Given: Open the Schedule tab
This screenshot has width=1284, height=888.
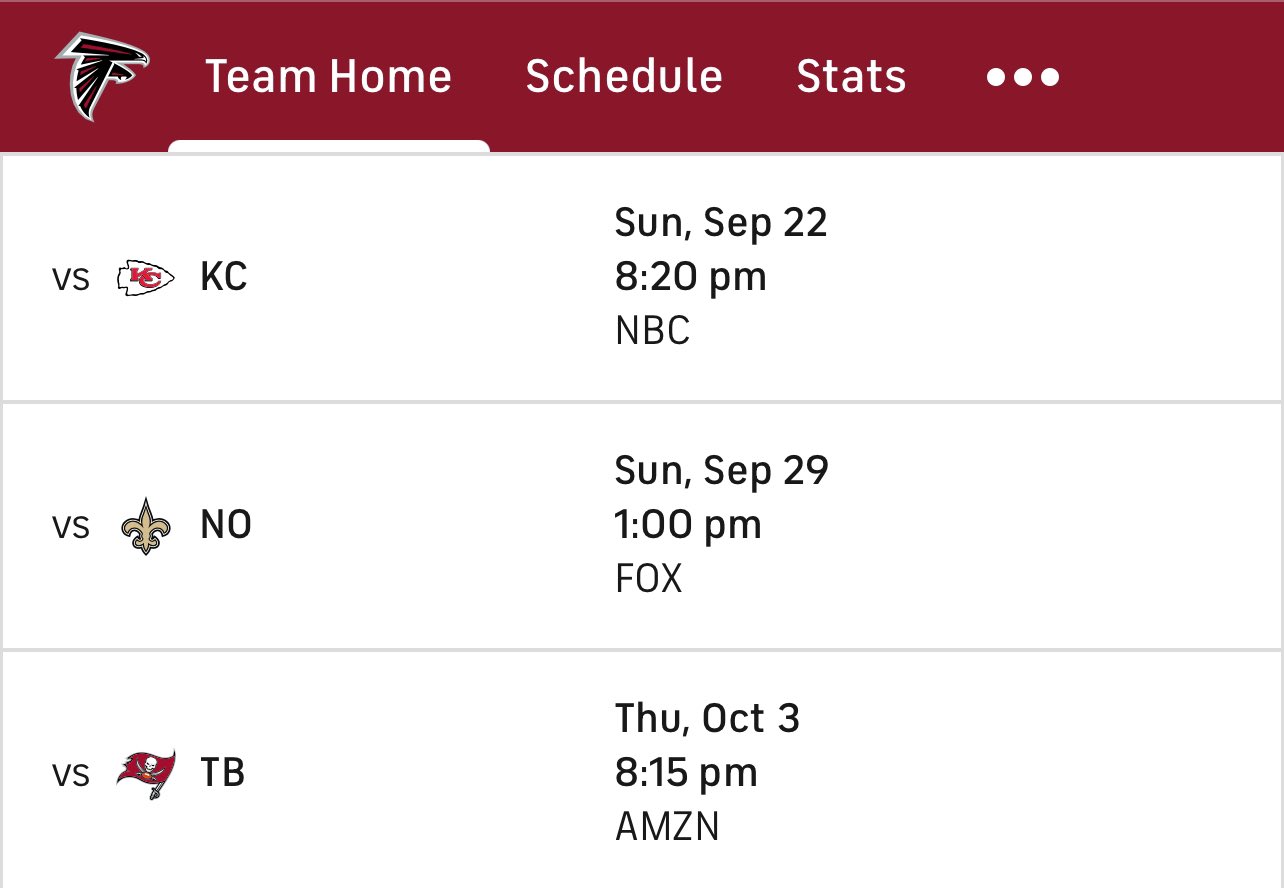Looking at the screenshot, I should click(x=624, y=76).
